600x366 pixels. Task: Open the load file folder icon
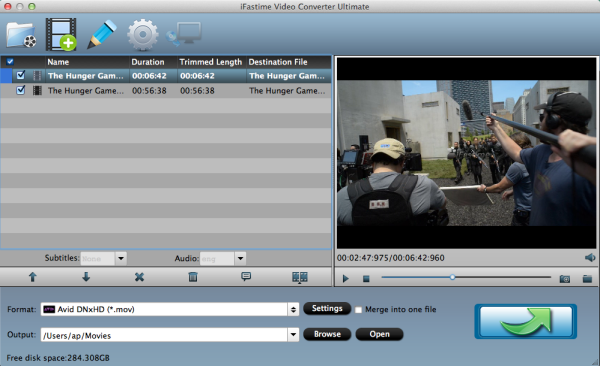tap(21, 35)
